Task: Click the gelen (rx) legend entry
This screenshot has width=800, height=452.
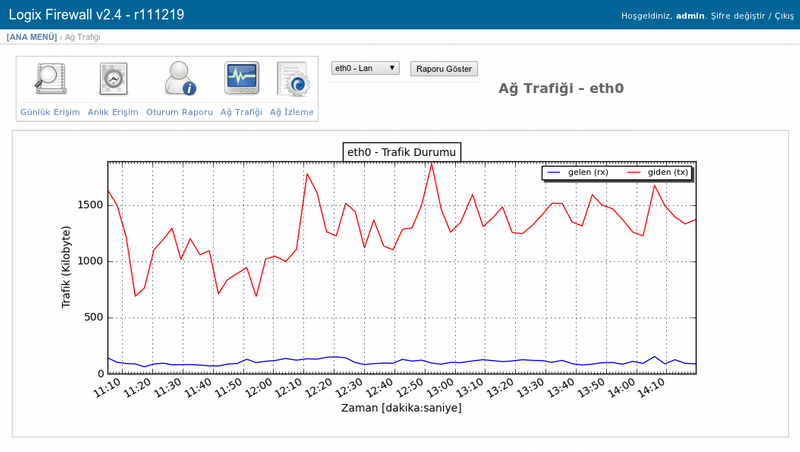Action: (x=578, y=172)
